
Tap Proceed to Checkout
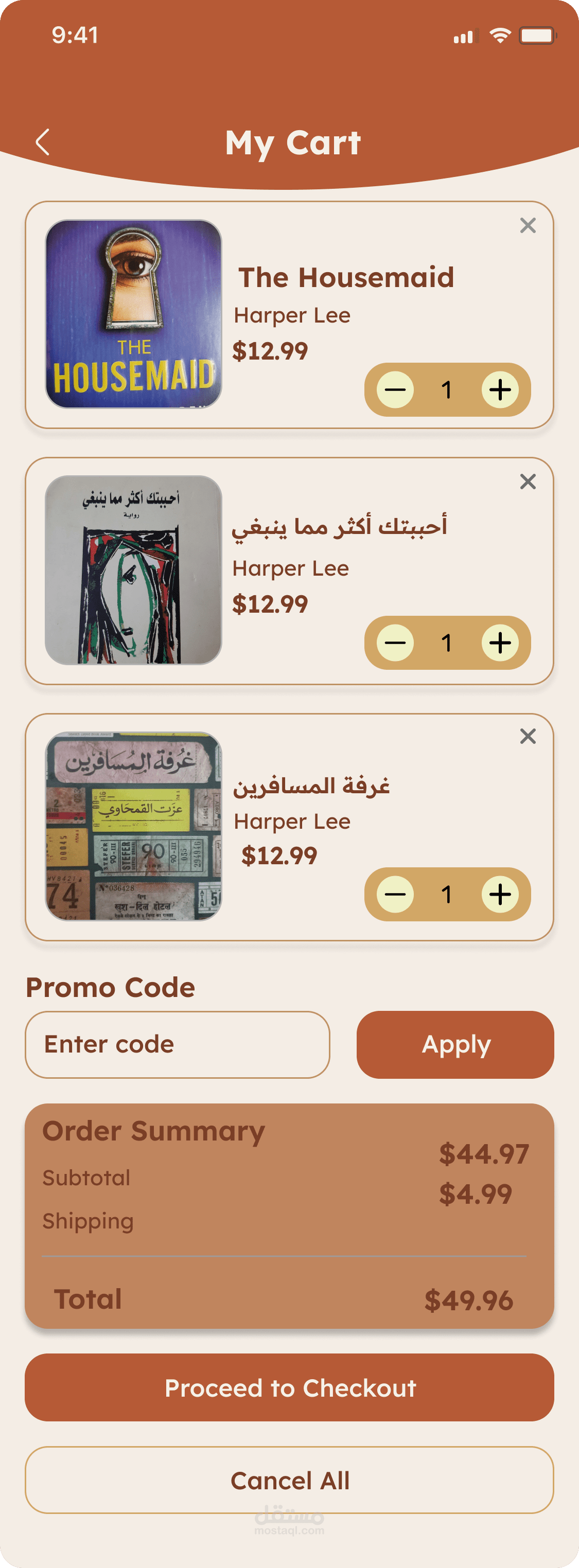pyautogui.click(x=289, y=1387)
